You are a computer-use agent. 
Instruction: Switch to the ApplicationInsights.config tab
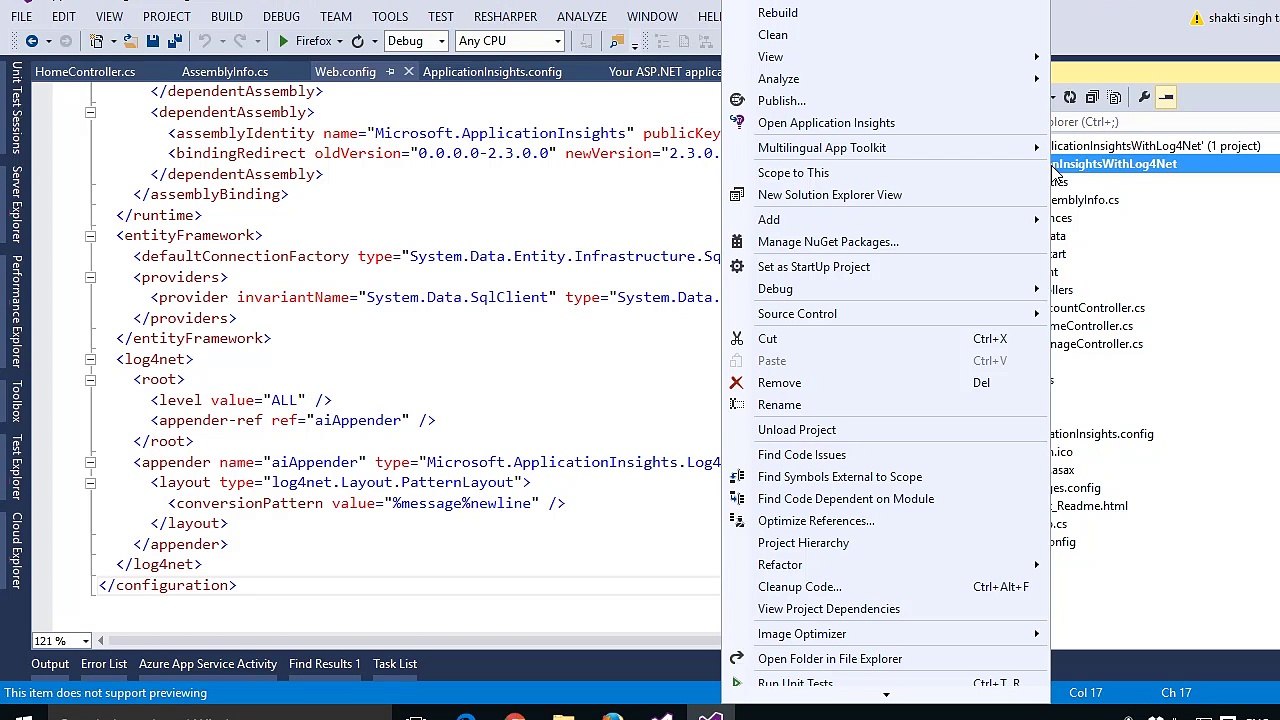click(x=492, y=72)
